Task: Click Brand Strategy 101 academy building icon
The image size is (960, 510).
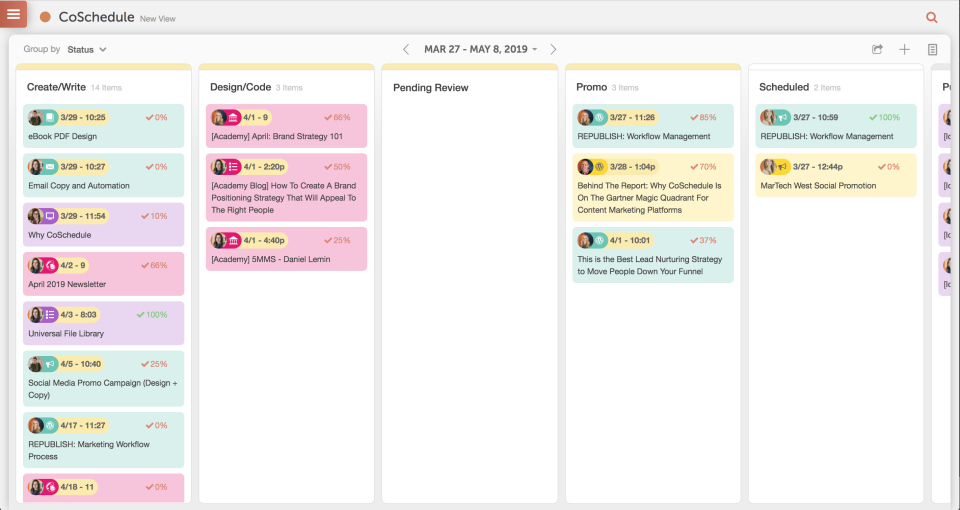Action: tap(233, 118)
